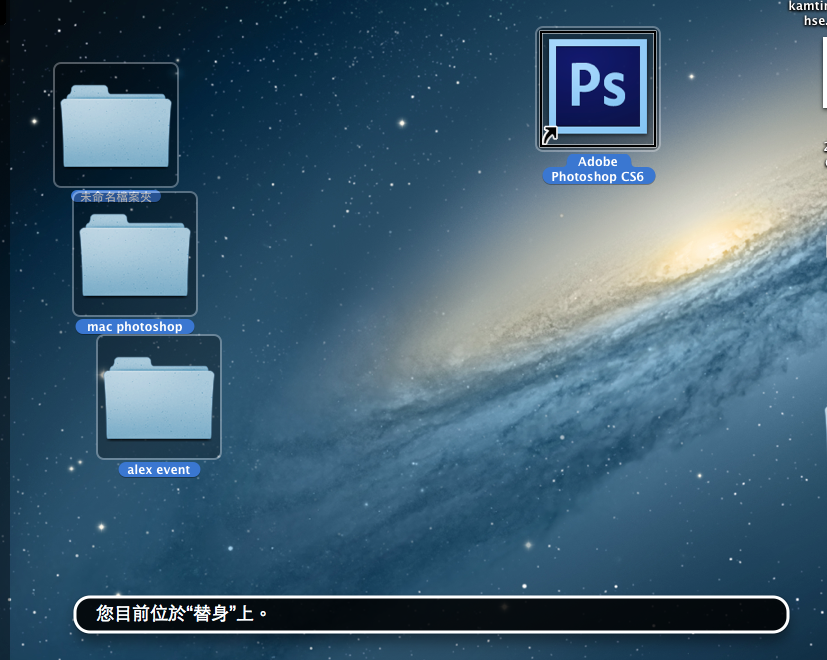827x660 pixels.
Task: Click the VoiceOver caption "您目前位於“替身”上。"
Action: tap(431, 614)
